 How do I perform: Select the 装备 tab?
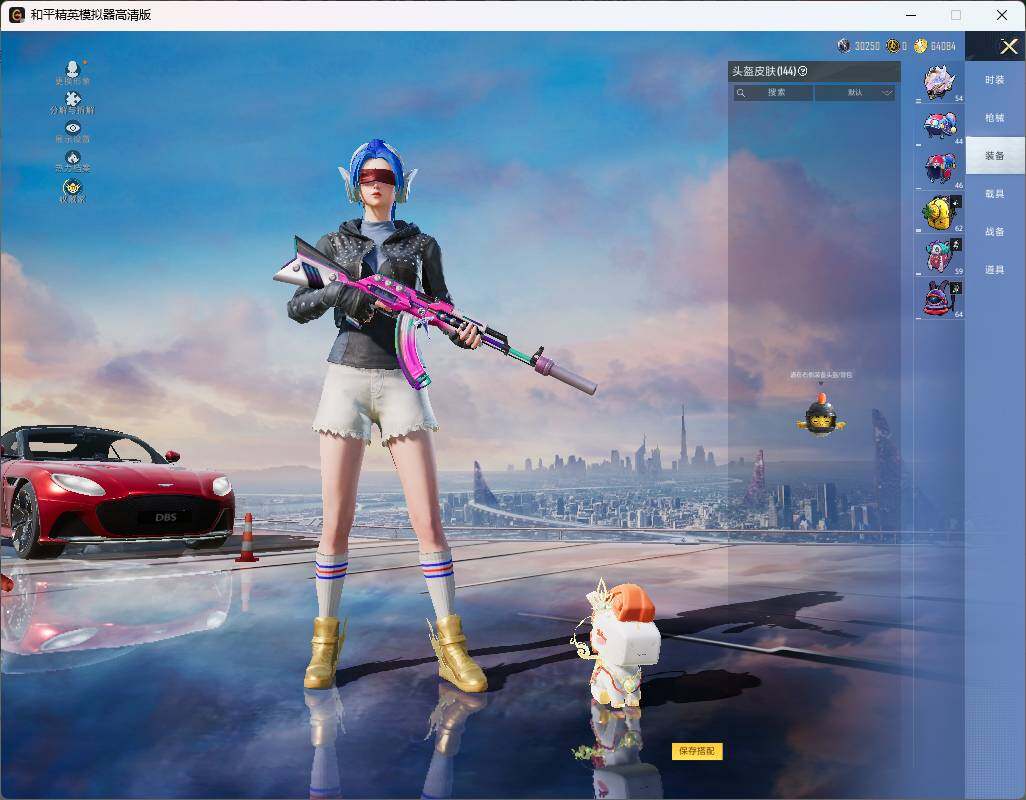[x=995, y=156]
